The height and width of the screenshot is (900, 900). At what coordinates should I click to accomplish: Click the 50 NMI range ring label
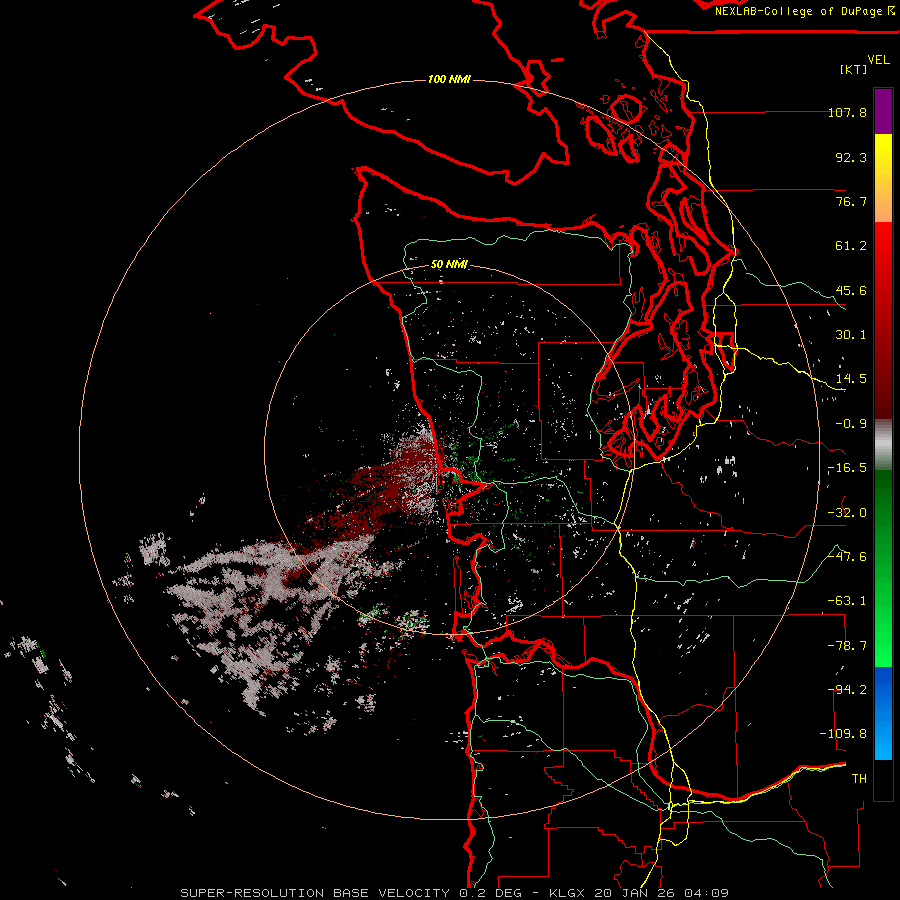449,265
